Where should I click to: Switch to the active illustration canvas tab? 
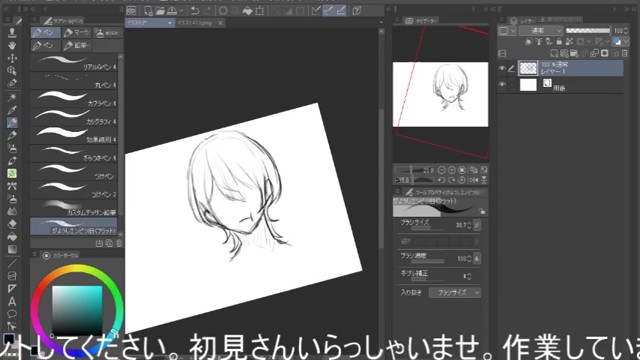150,23
